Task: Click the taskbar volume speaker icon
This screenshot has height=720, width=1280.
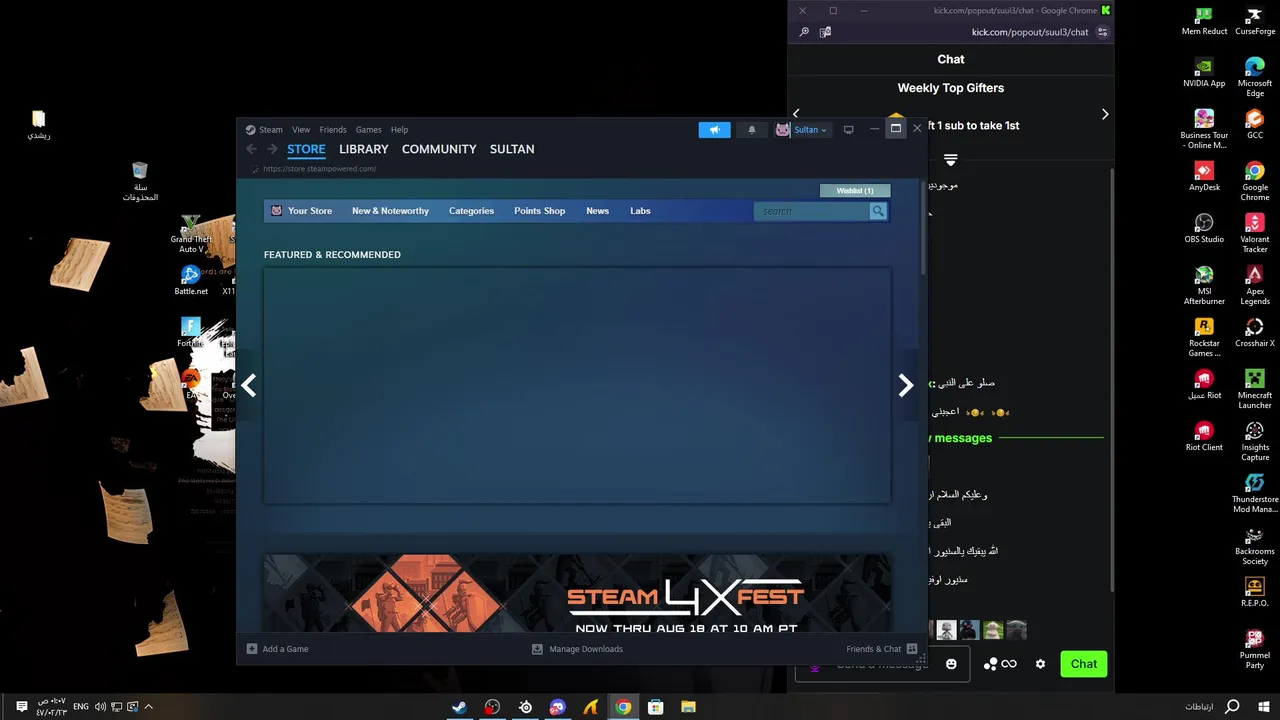Action: (x=100, y=707)
